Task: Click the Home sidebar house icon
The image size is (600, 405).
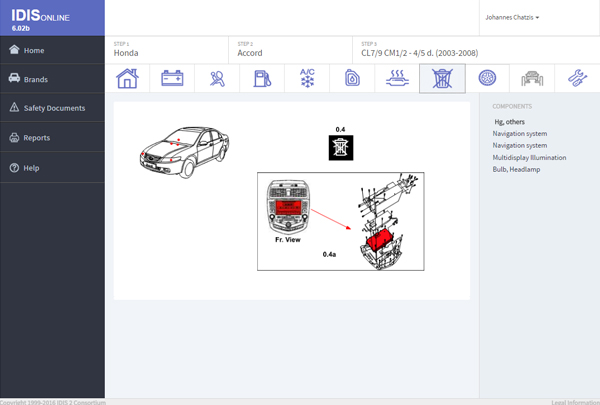Action: [x=14, y=50]
